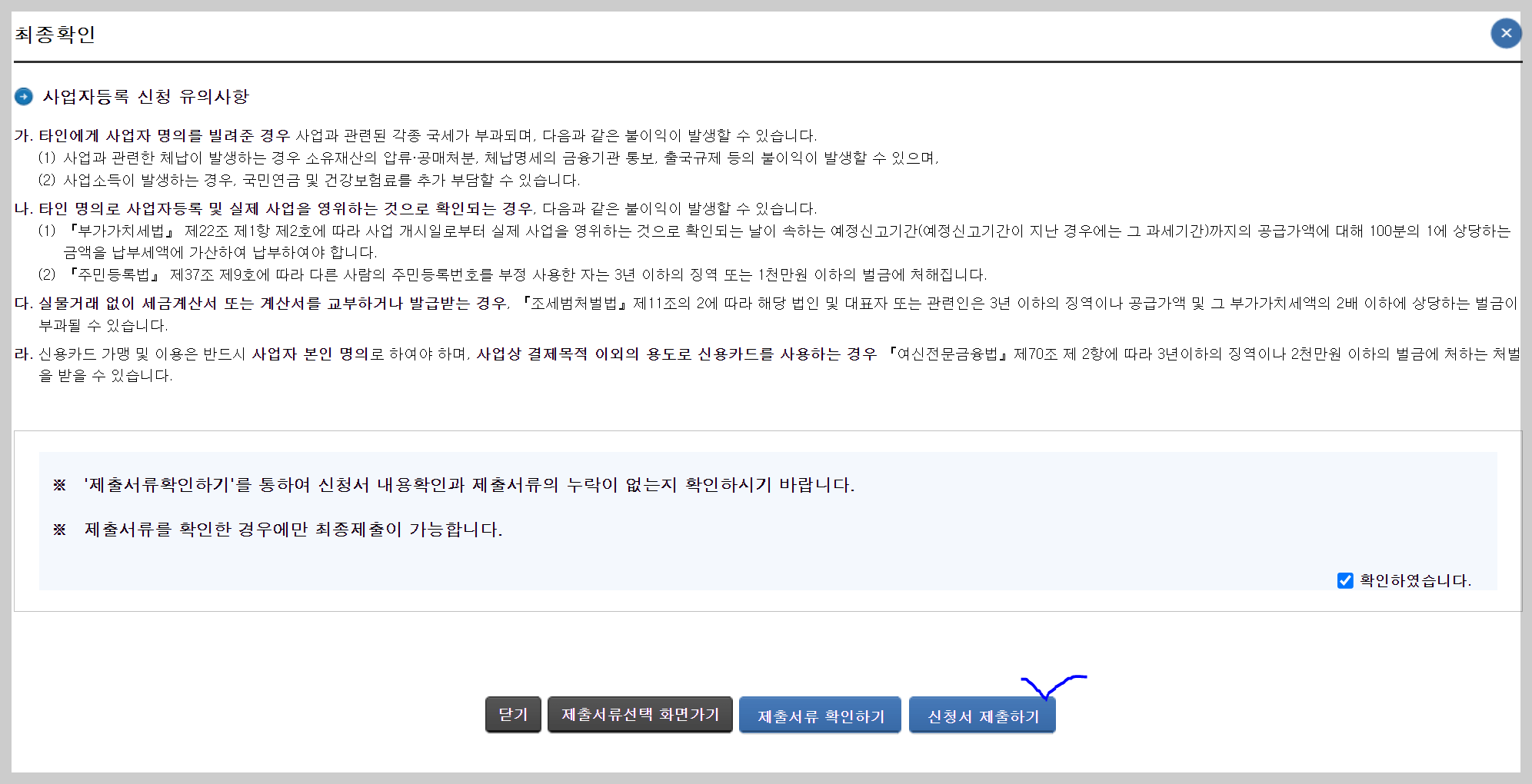Toggle the blue confirmation checkbox near bottom right
Image resolution: width=1532 pixels, height=784 pixels.
[x=1345, y=582]
